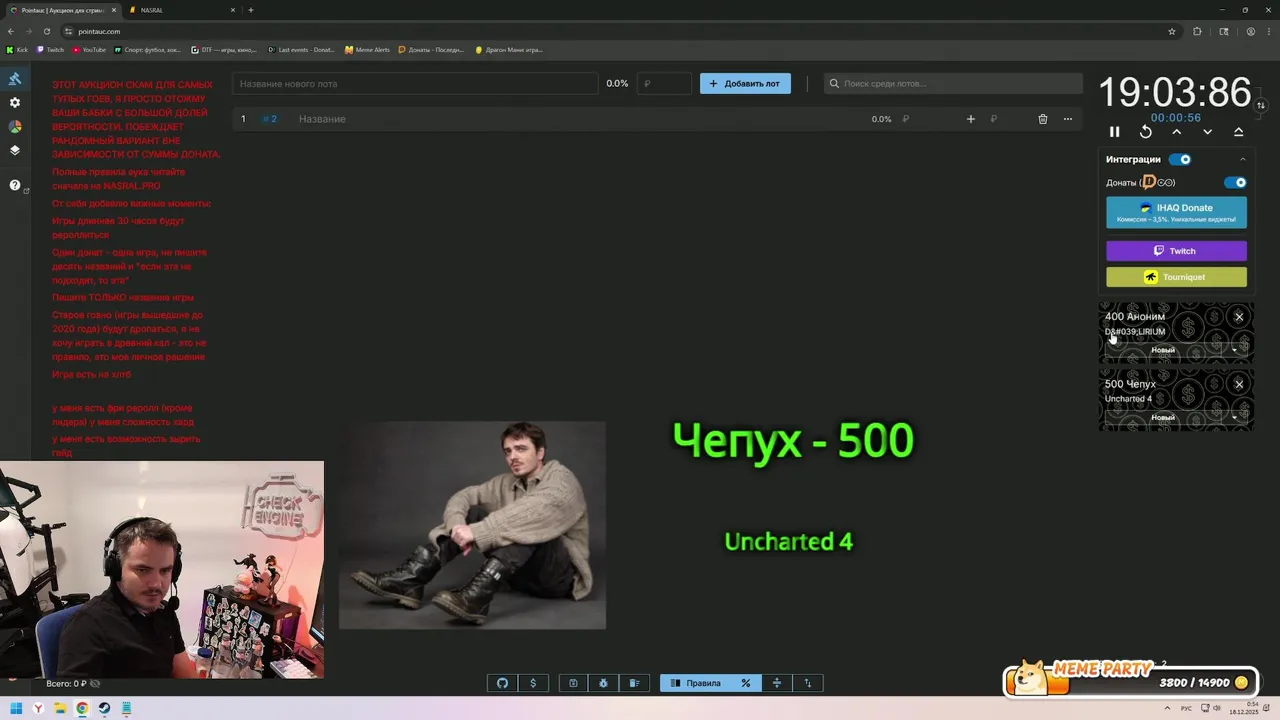
Task: Open the YouTube bookmark
Action: point(89,50)
